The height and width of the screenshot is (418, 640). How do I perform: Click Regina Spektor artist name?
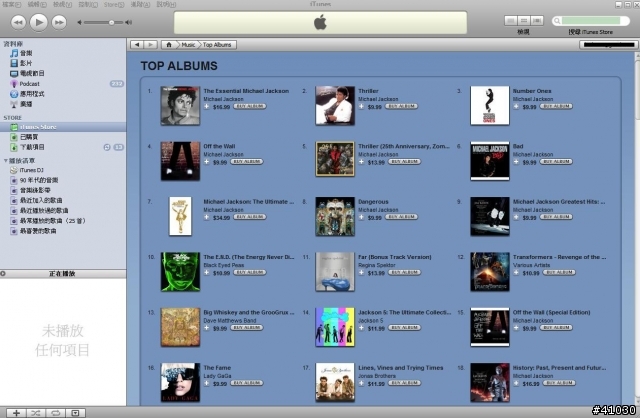pyautogui.click(x=377, y=265)
